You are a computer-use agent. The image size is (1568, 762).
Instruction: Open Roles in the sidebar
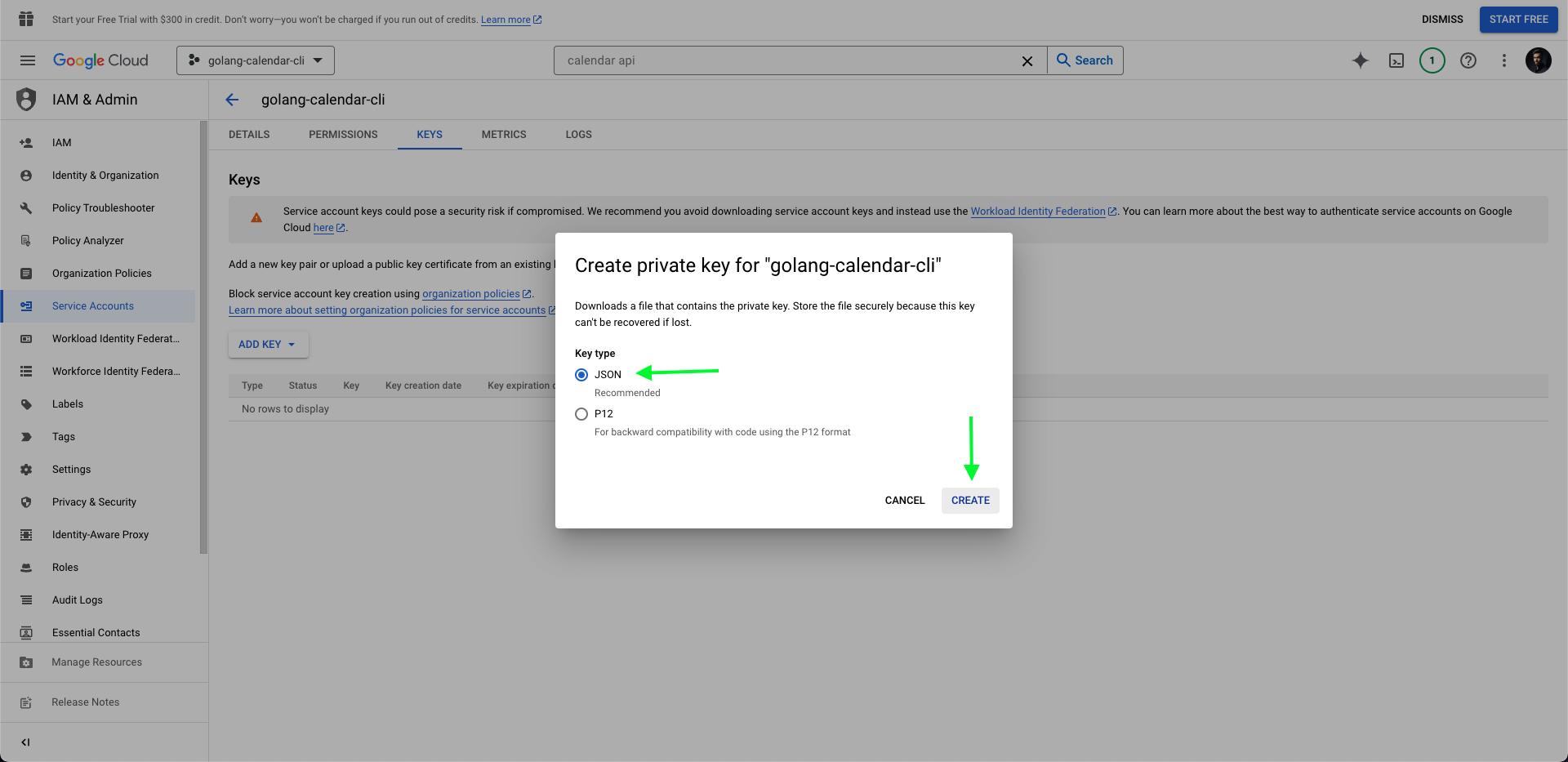tap(98, 568)
